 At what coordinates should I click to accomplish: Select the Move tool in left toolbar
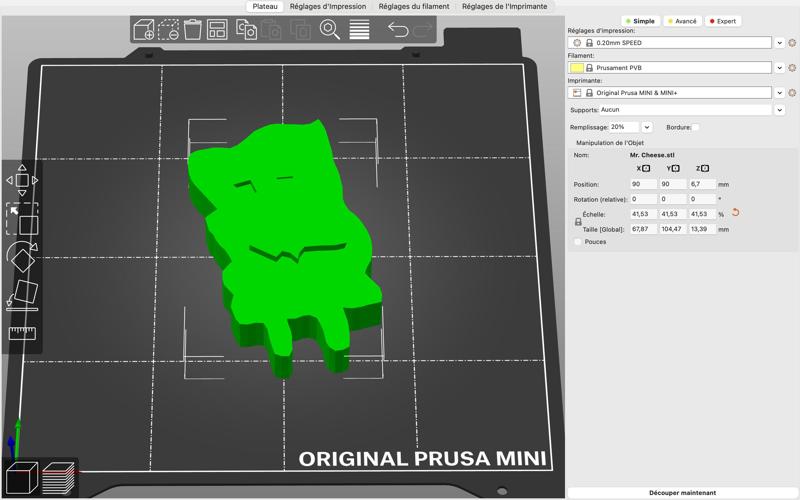pyautogui.click(x=22, y=180)
